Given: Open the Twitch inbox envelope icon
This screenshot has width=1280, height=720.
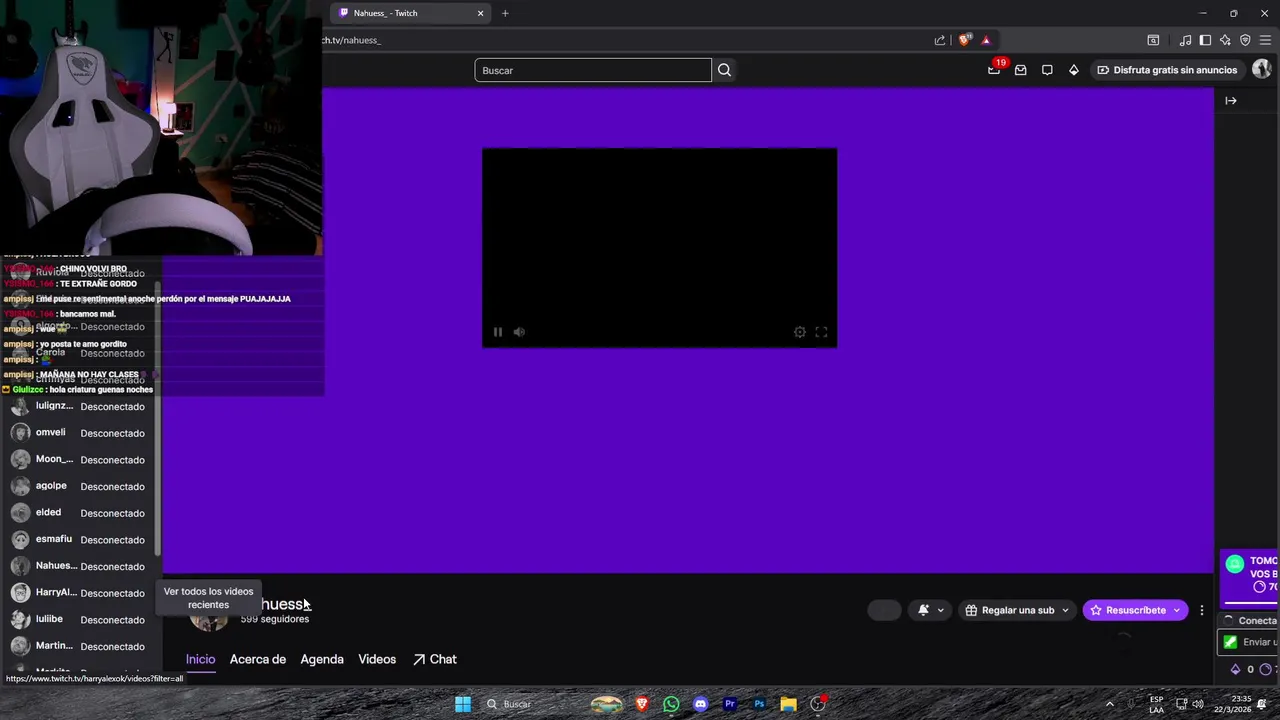Looking at the screenshot, I should click(x=1020, y=70).
